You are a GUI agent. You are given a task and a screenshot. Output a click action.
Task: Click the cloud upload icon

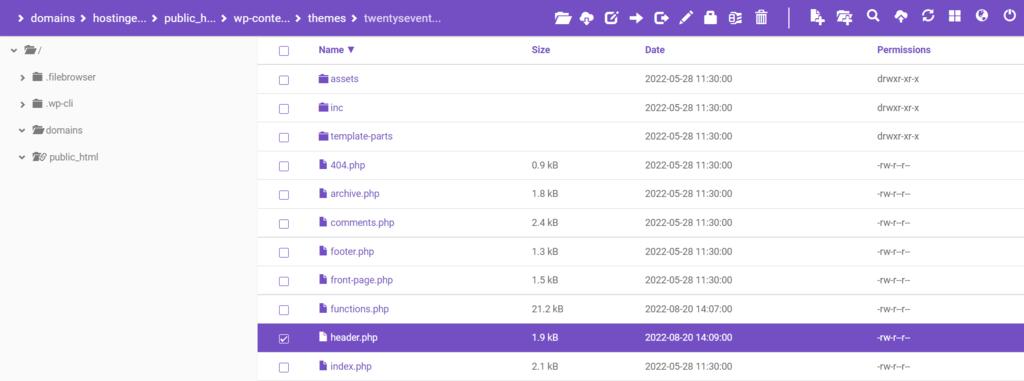tap(901, 18)
